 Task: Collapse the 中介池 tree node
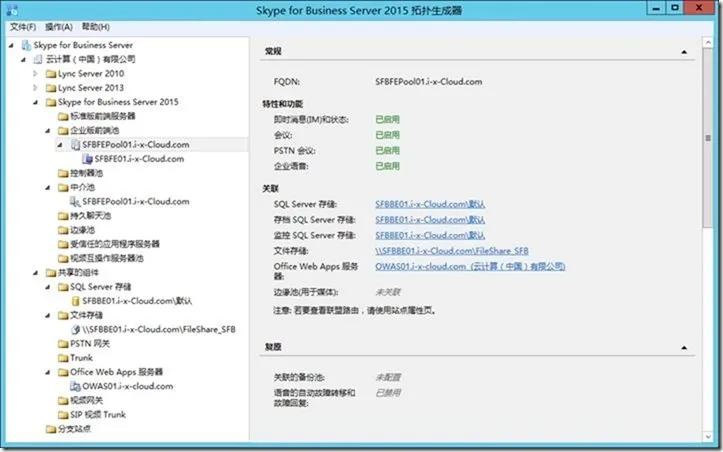point(48,188)
